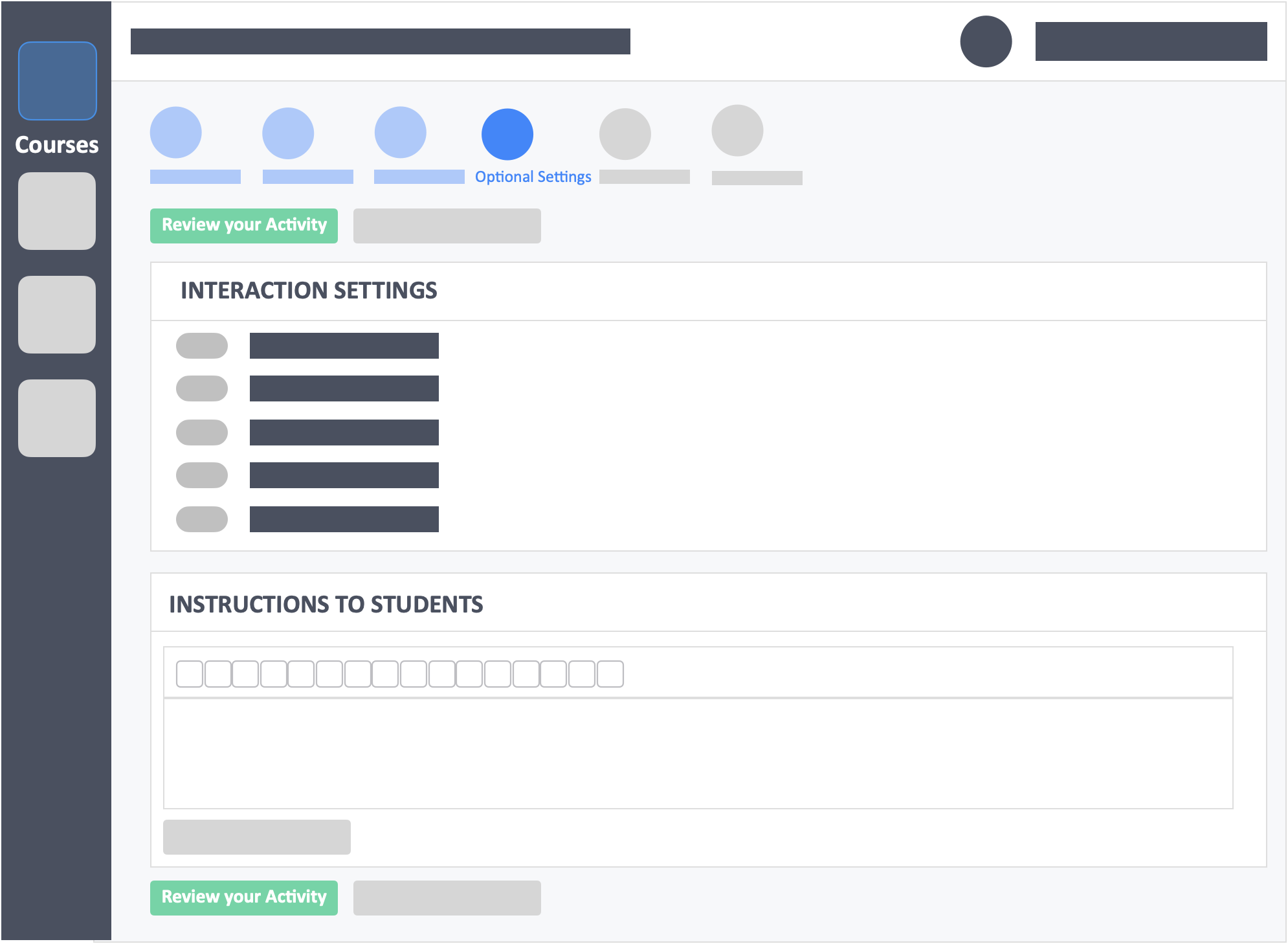Click first formatting box in instructions editor toolbar

190,674
